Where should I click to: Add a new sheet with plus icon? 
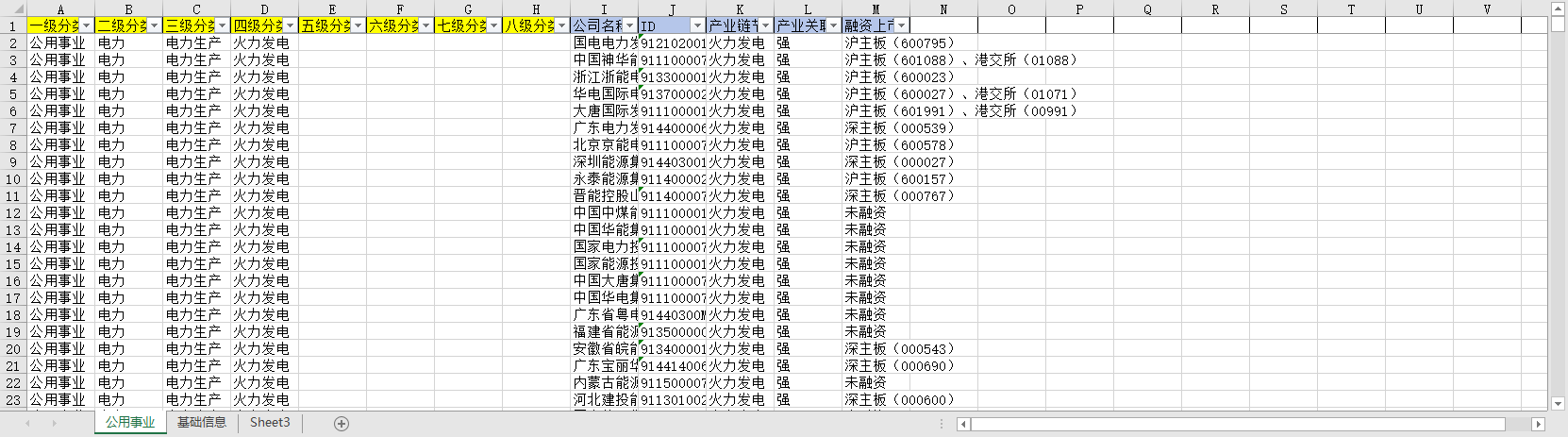342,424
